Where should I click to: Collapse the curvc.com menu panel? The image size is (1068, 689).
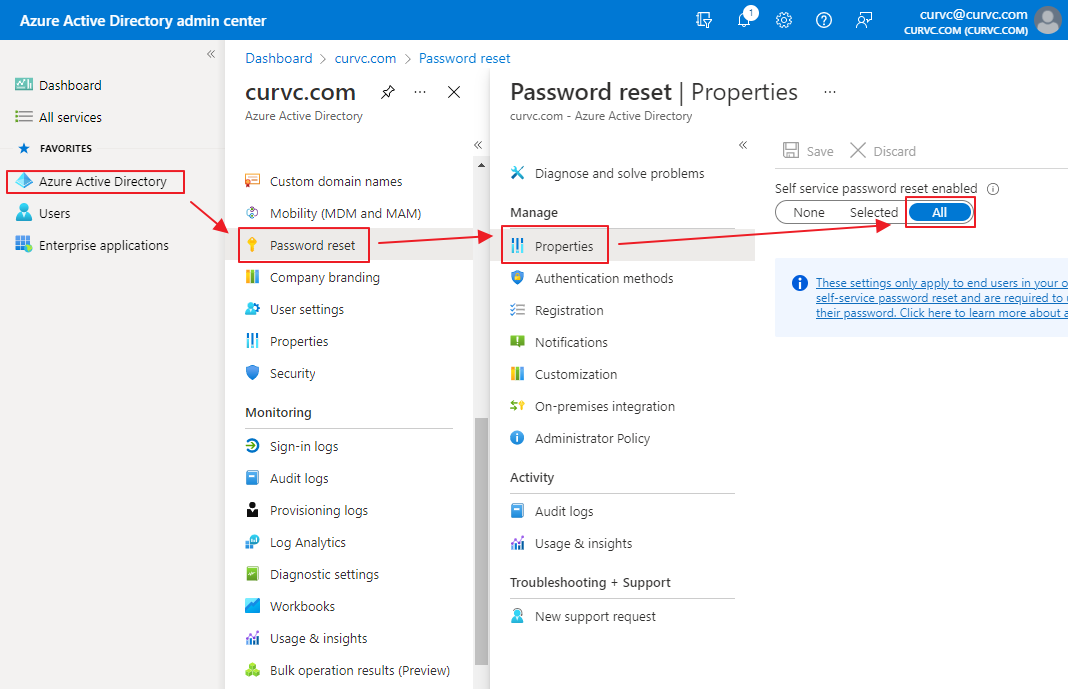coord(478,145)
